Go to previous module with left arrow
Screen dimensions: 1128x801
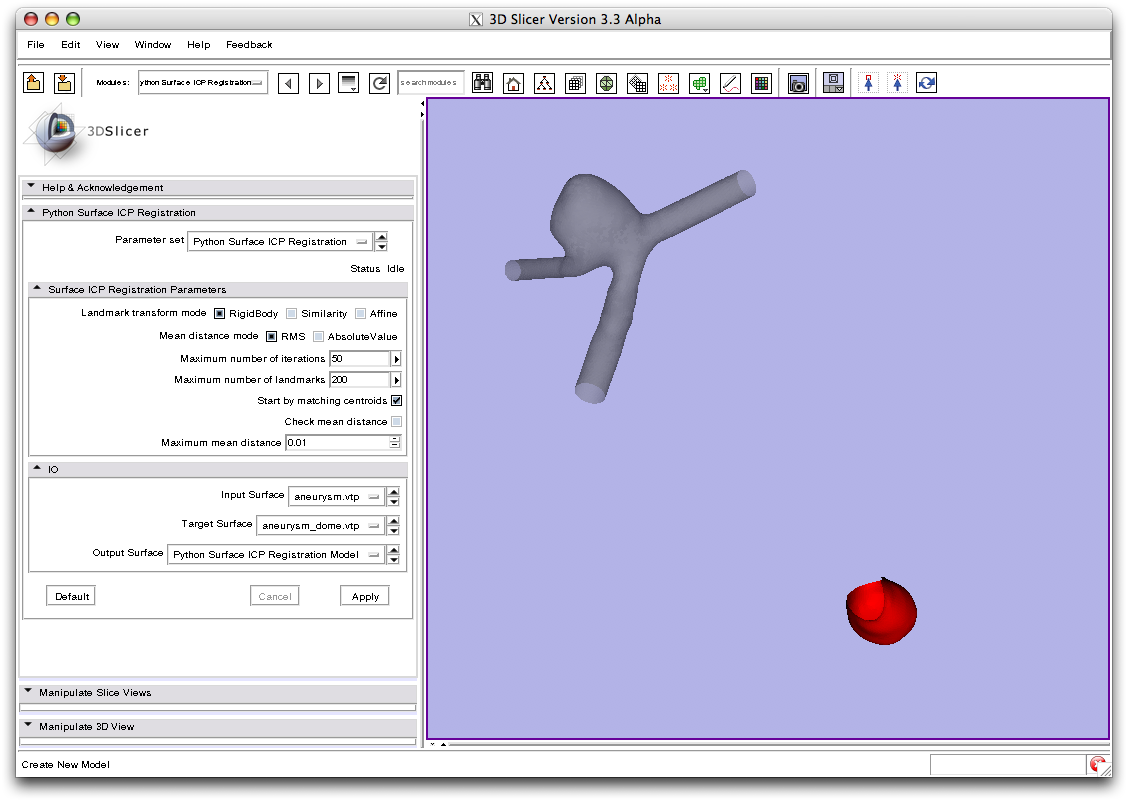pyautogui.click(x=288, y=84)
